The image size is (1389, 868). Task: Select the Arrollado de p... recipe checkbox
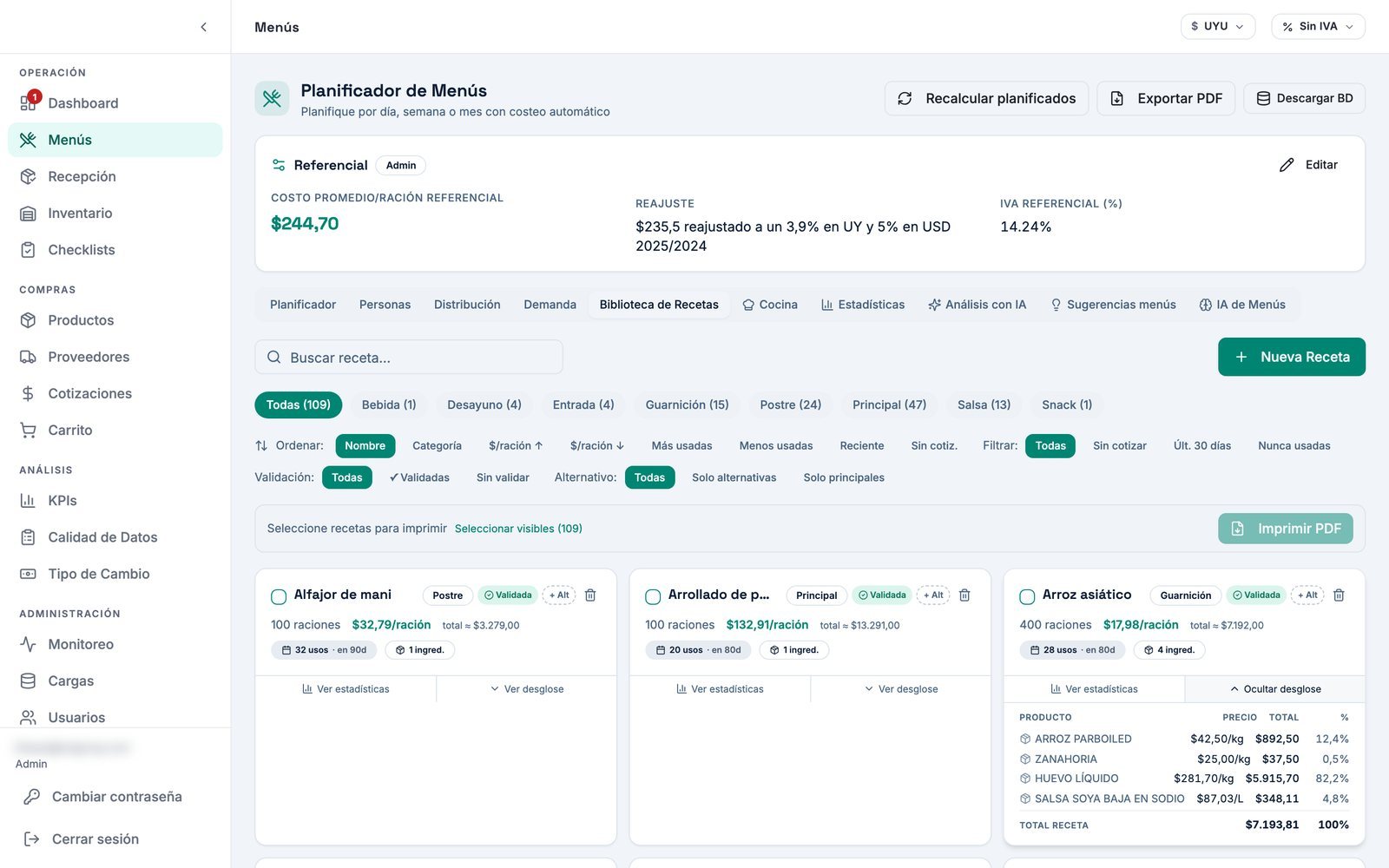point(653,596)
